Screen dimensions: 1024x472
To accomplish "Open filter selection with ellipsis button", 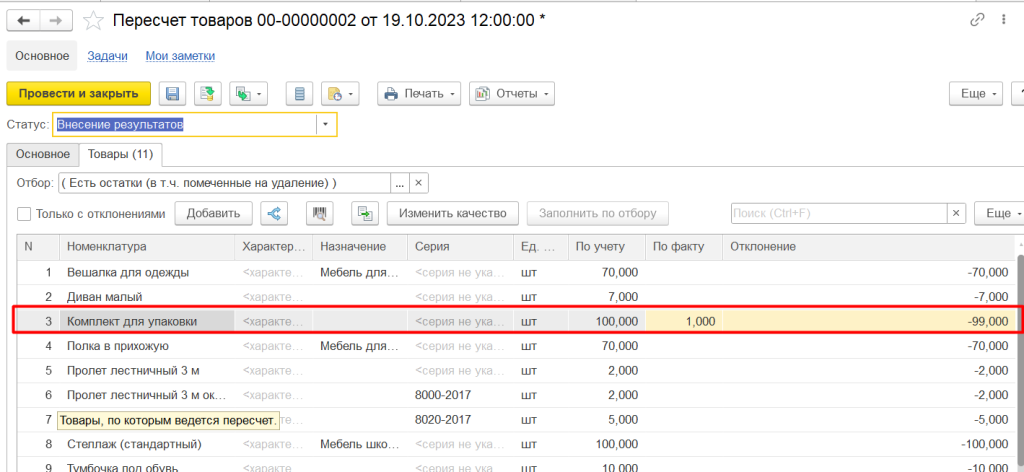I will [400, 183].
